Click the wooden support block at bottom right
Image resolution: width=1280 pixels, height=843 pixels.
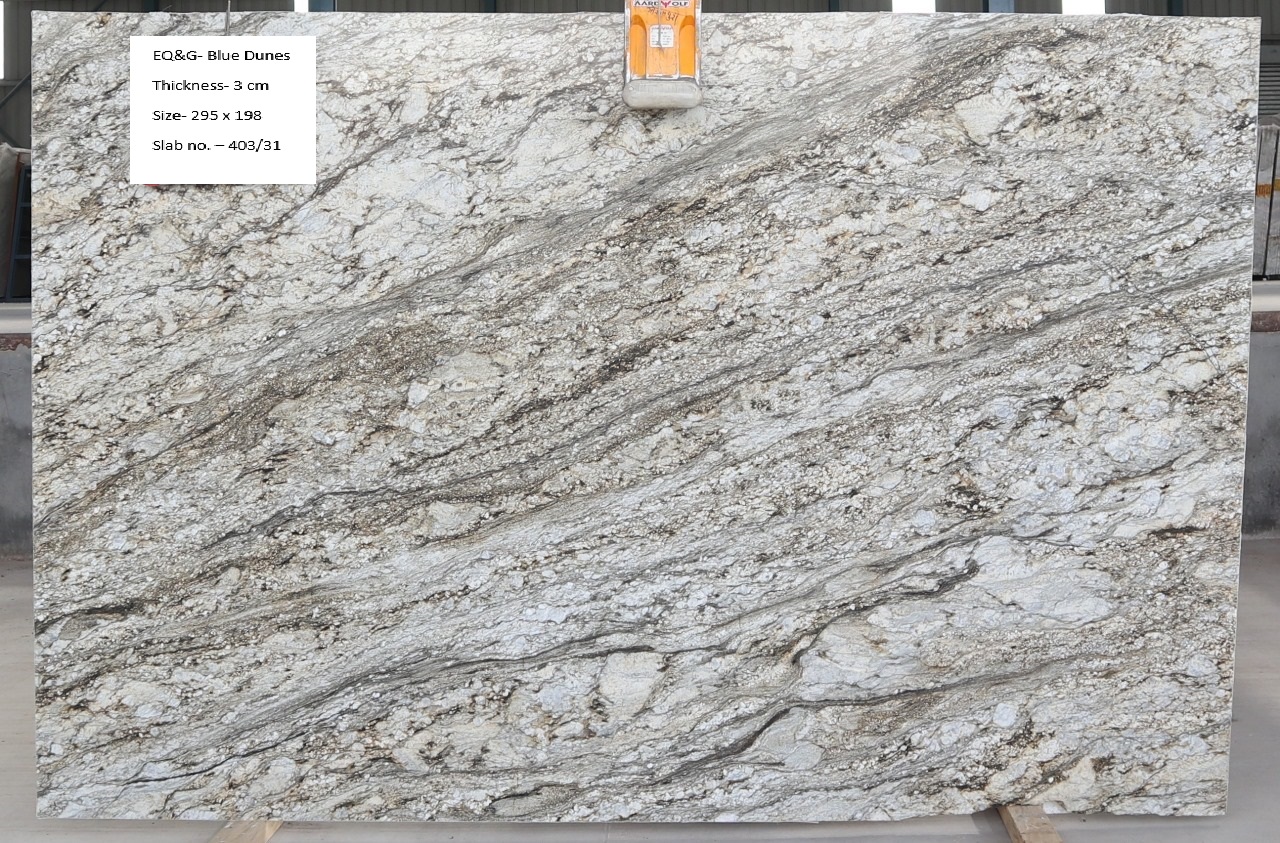(x=1028, y=824)
